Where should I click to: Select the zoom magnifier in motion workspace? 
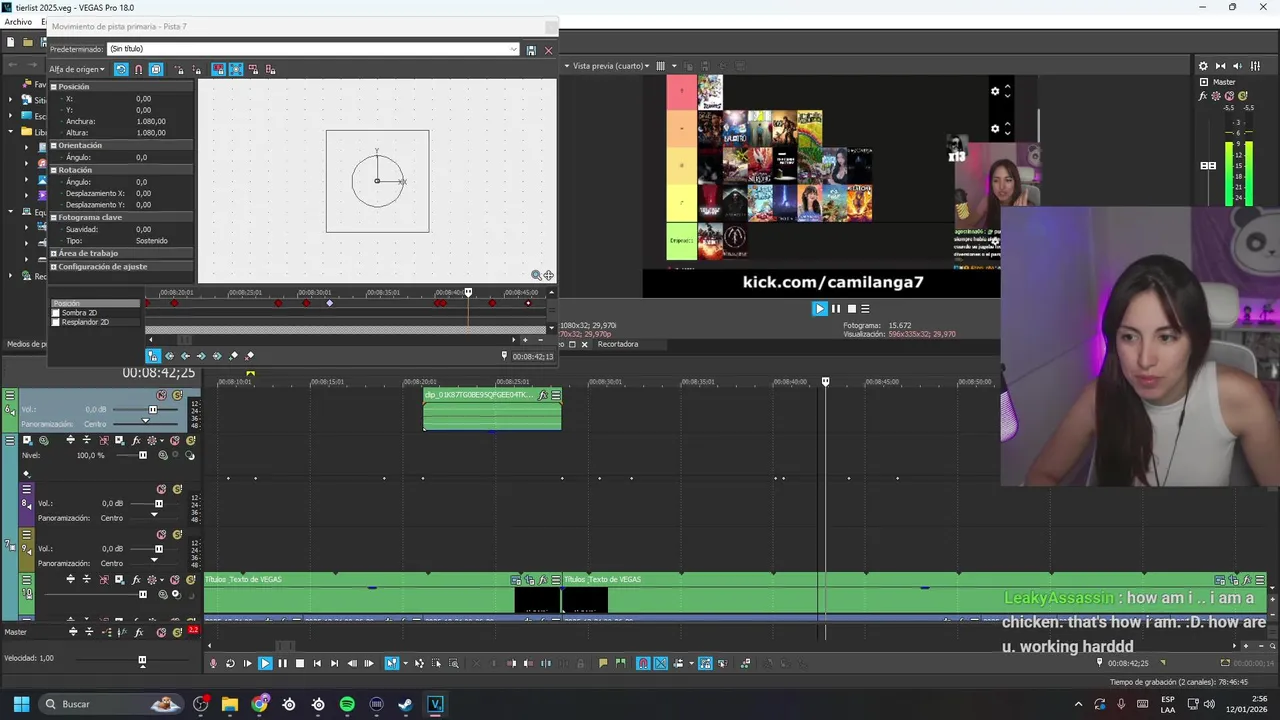(536, 275)
